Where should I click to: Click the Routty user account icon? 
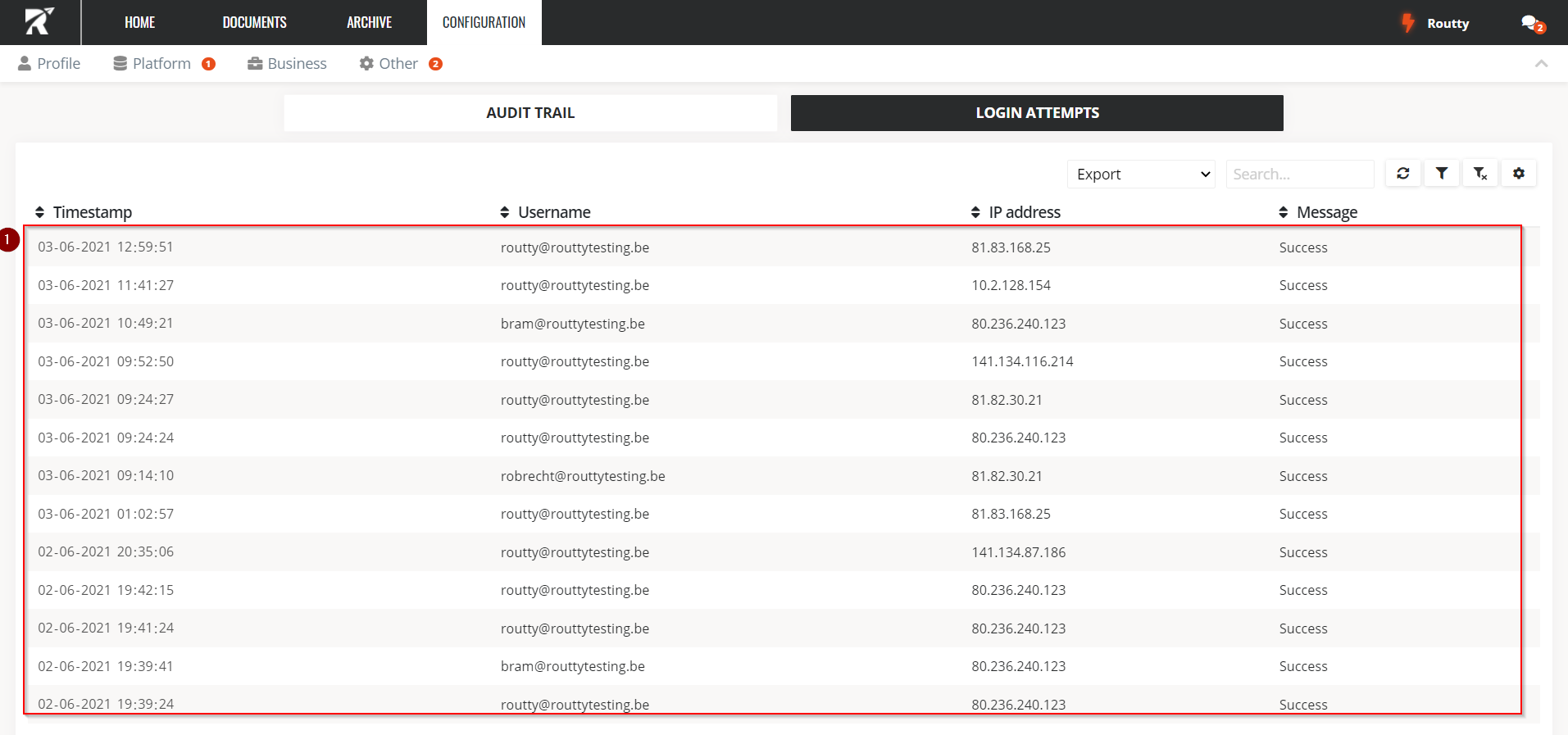1408,23
